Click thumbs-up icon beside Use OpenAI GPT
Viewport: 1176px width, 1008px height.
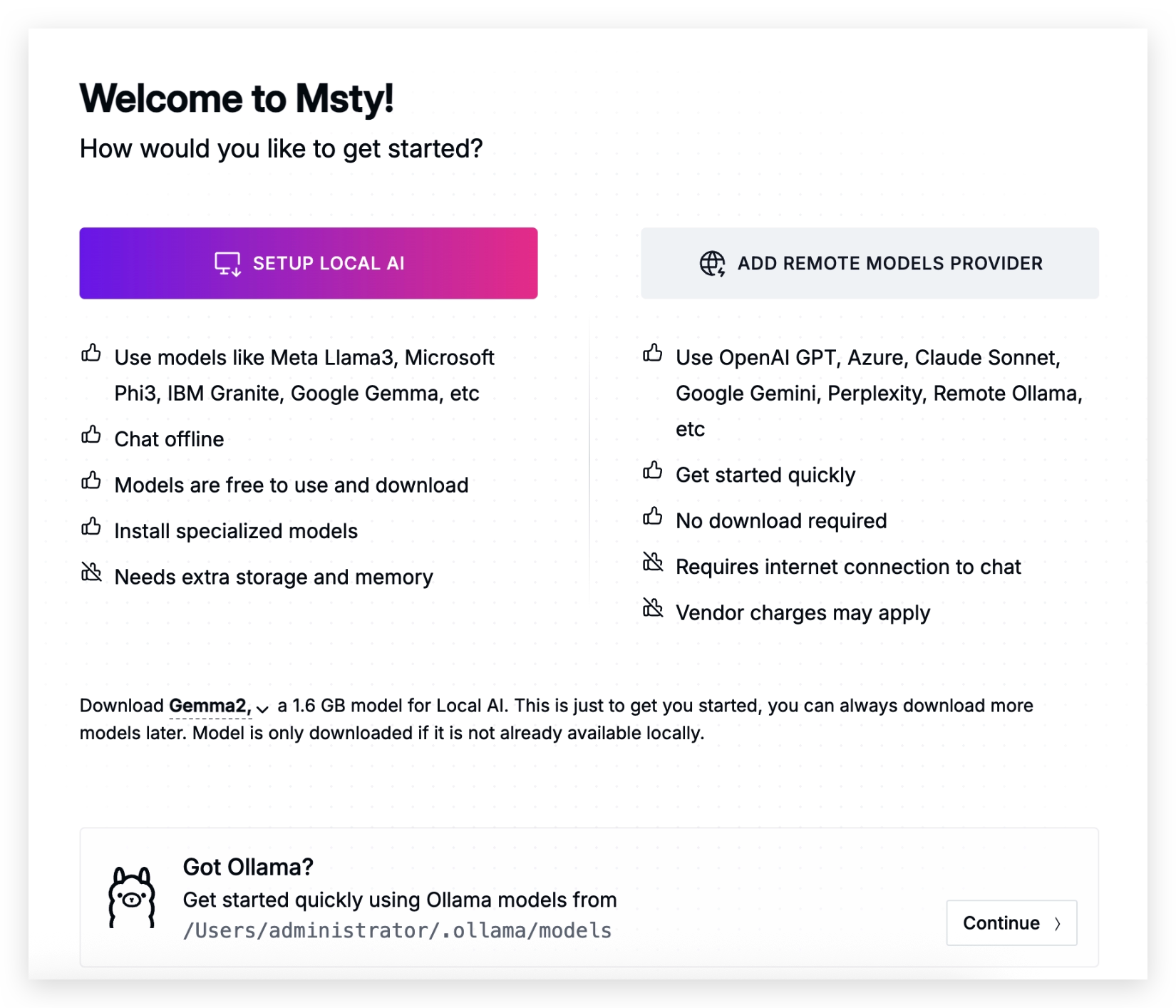653,353
